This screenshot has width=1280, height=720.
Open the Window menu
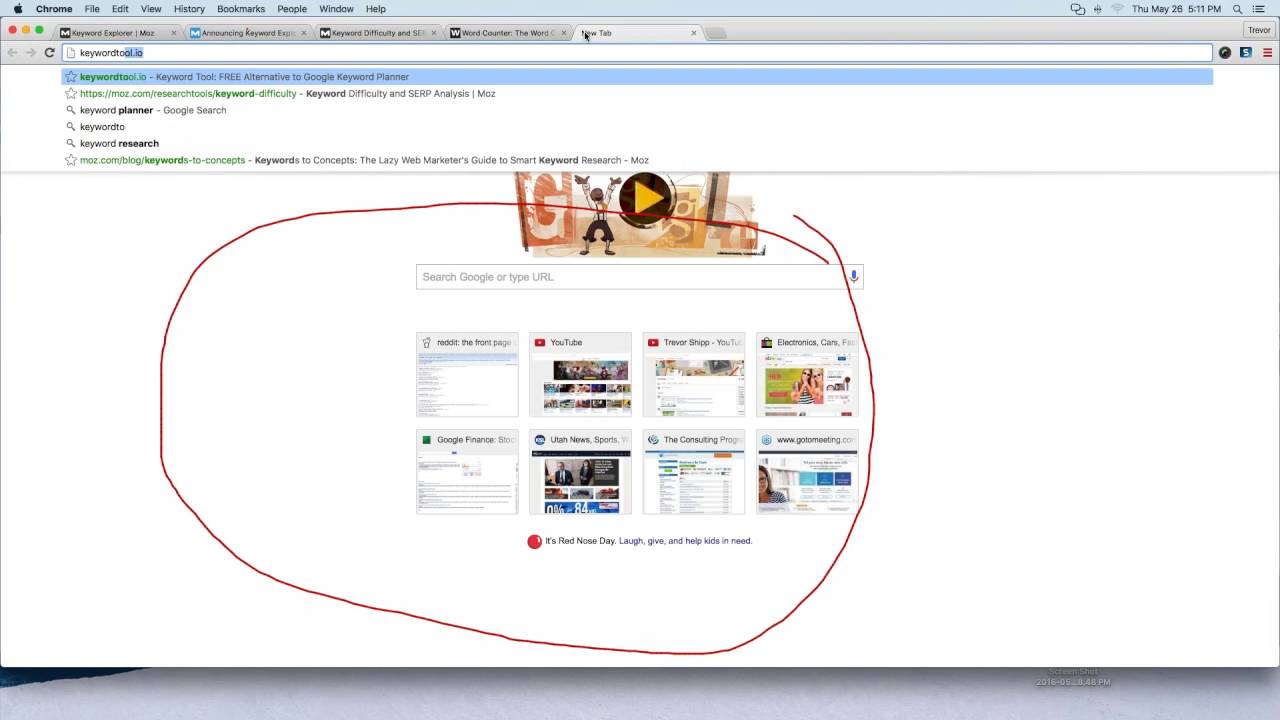336,9
